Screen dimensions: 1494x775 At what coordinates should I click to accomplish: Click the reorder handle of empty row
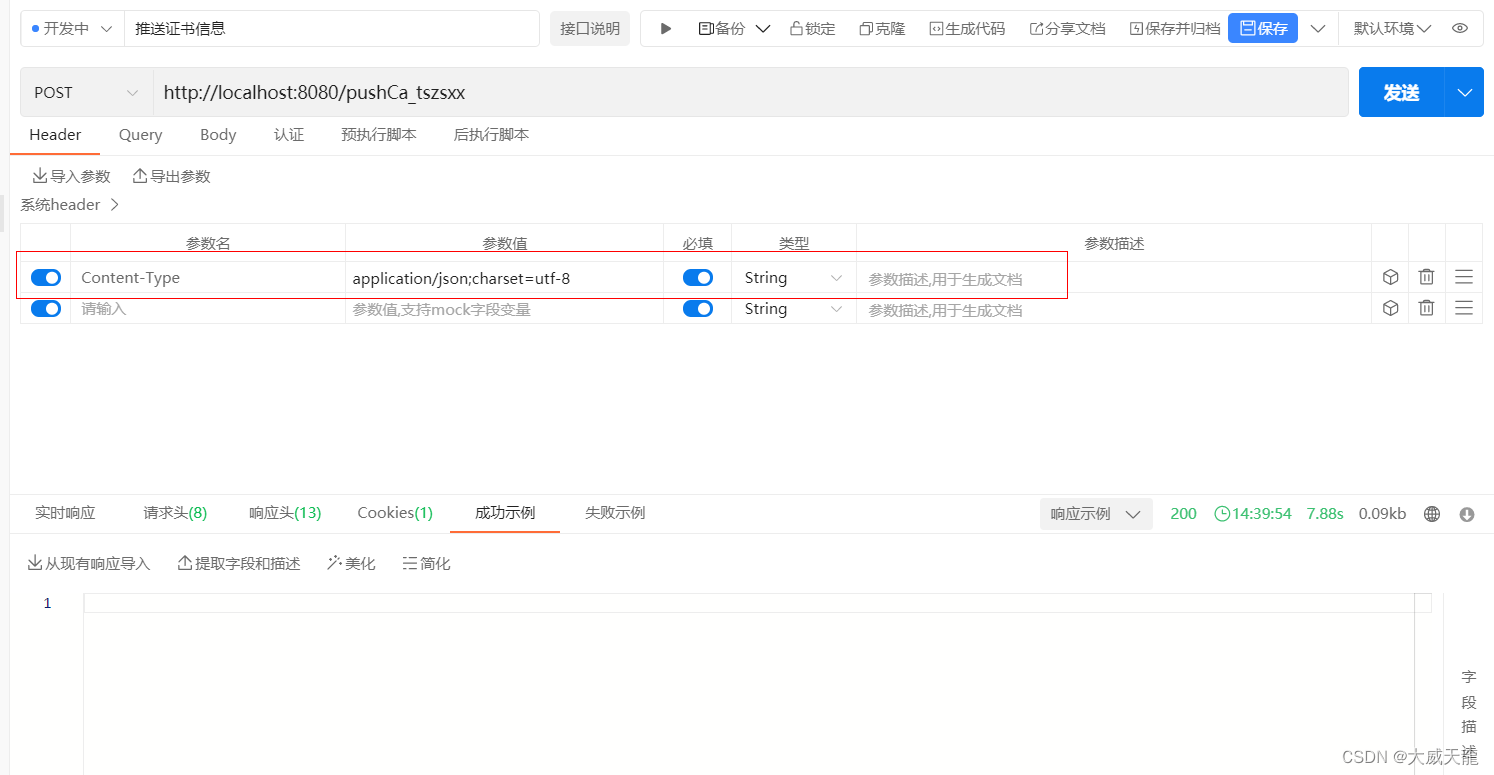click(1464, 308)
